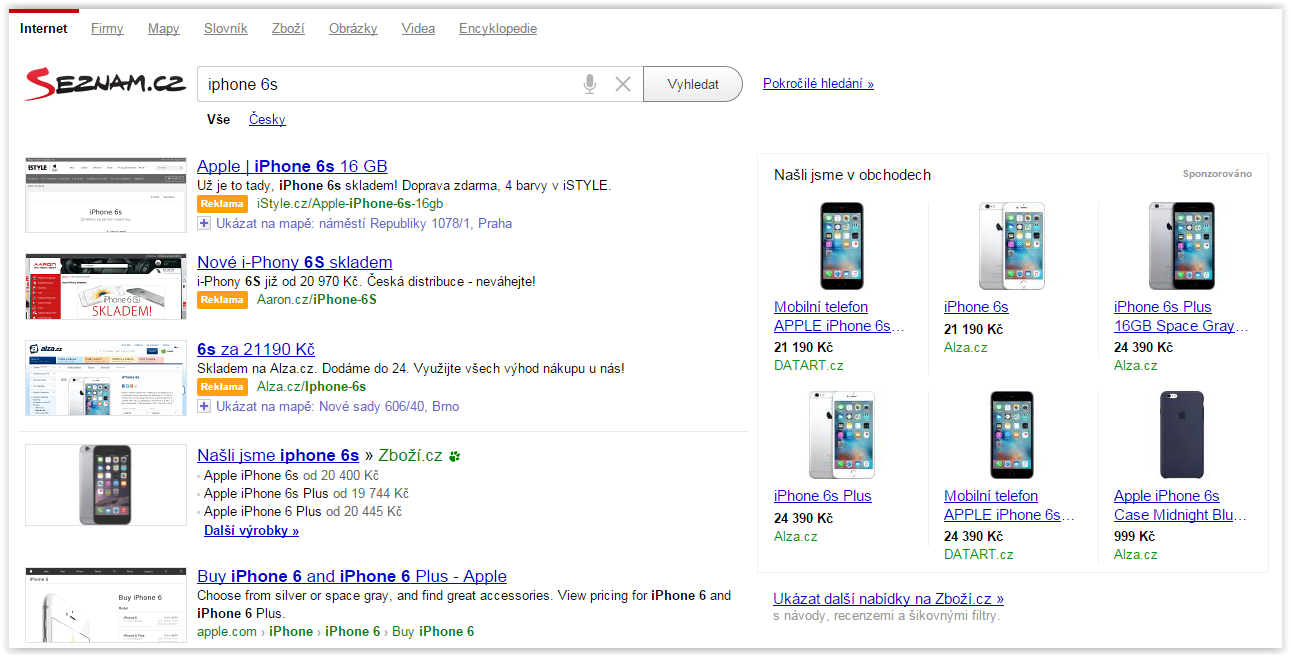Clear the search query with X icon
Screen dimensions: 1290x656
coord(623,85)
